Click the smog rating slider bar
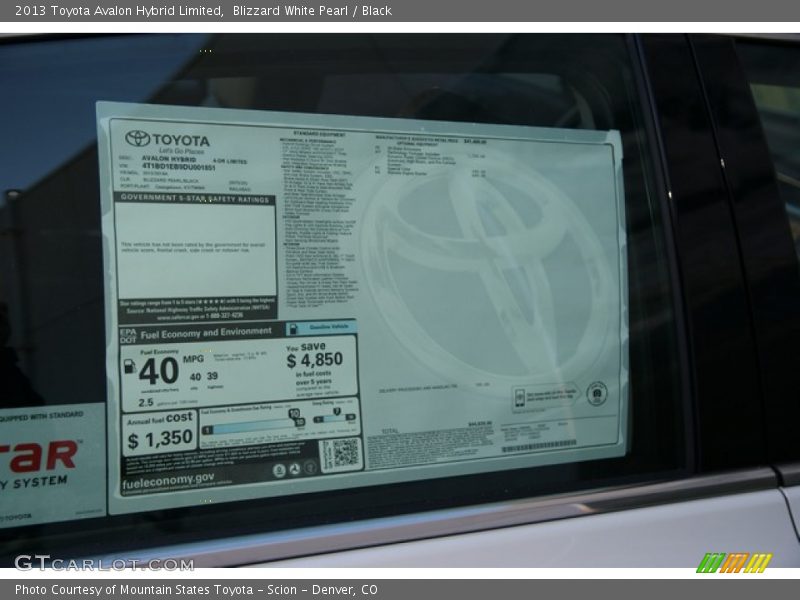The image size is (800, 600). click(x=334, y=418)
